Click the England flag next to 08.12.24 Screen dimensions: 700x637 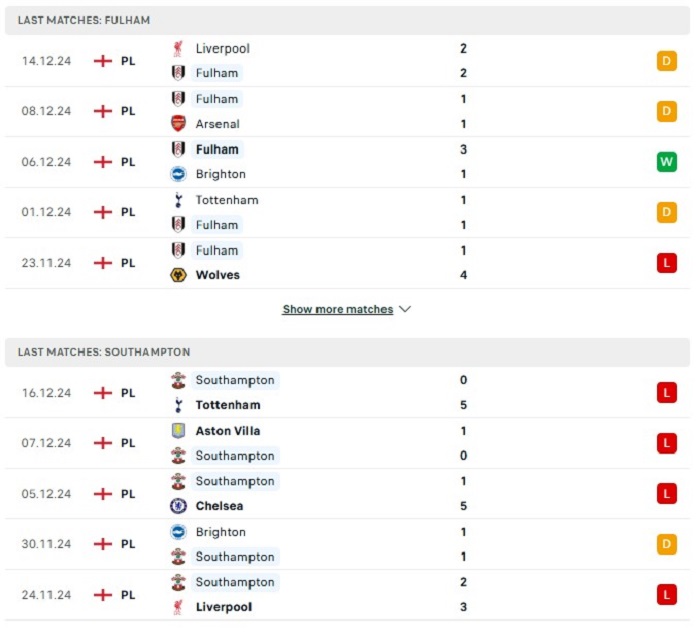pyautogui.click(x=103, y=111)
